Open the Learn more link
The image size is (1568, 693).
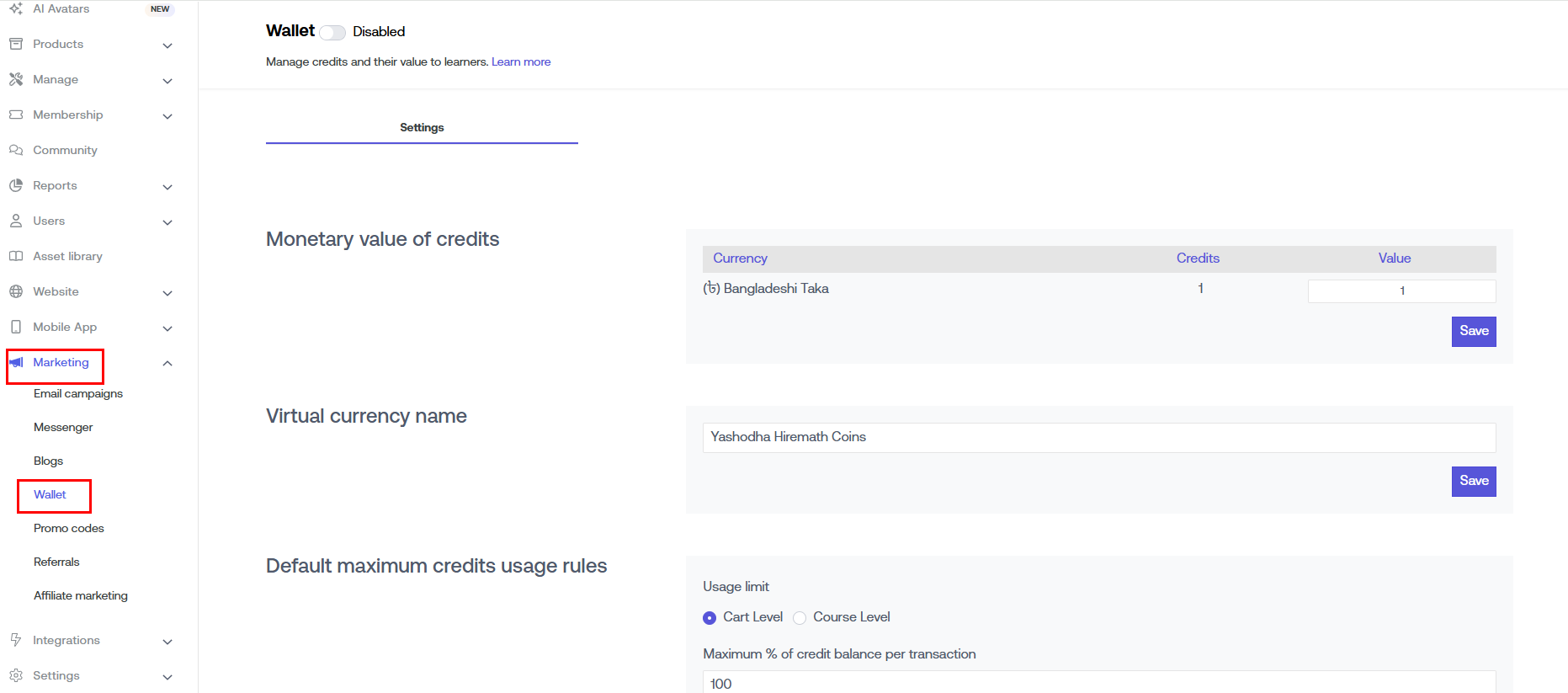[x=521, y=61]
